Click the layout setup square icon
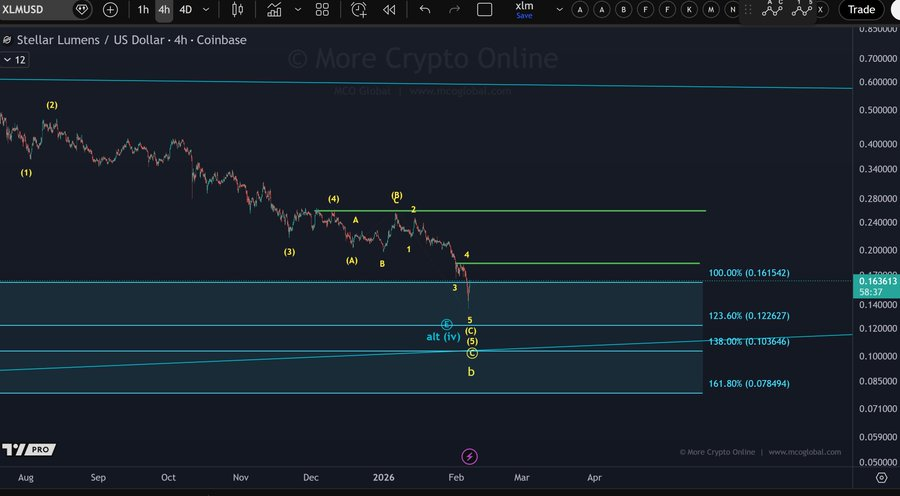Viewport: 900px width, 496px height. [x=485, y=10]
